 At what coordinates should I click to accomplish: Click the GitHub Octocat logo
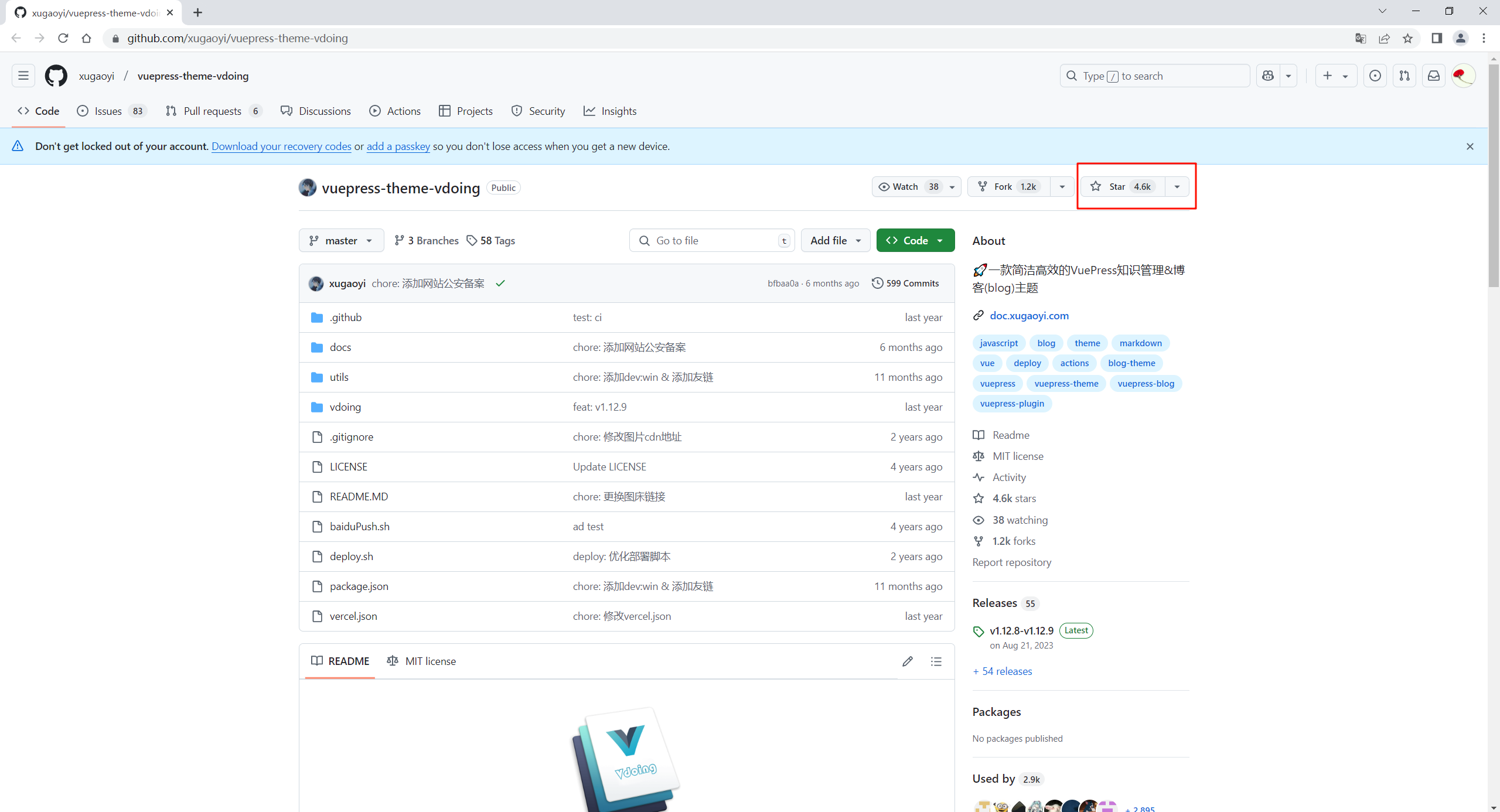point(56,76)
